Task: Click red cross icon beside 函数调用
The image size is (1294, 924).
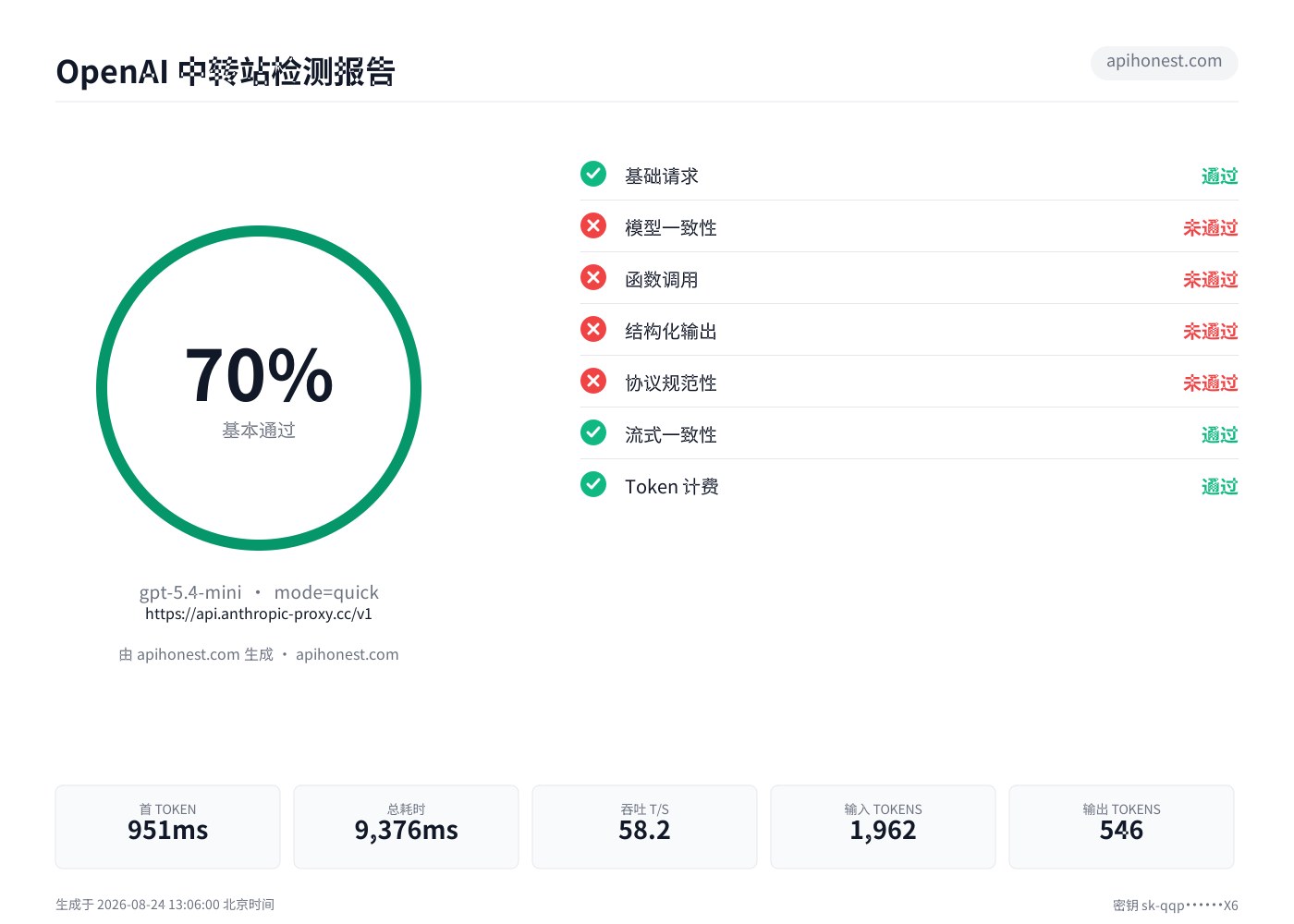Action: 593,277
